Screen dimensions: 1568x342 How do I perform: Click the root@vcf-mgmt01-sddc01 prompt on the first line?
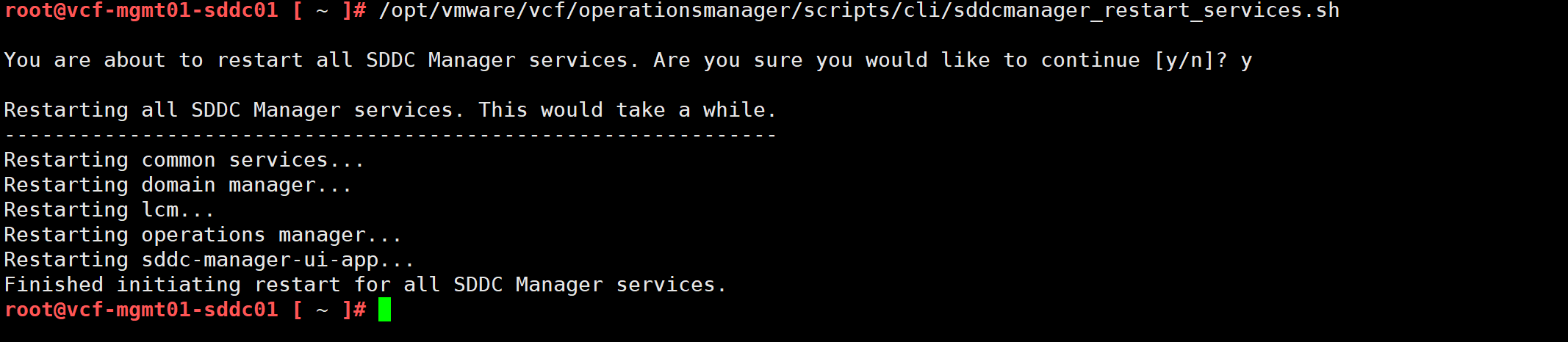pyautogui.click(x=141, y=11)
